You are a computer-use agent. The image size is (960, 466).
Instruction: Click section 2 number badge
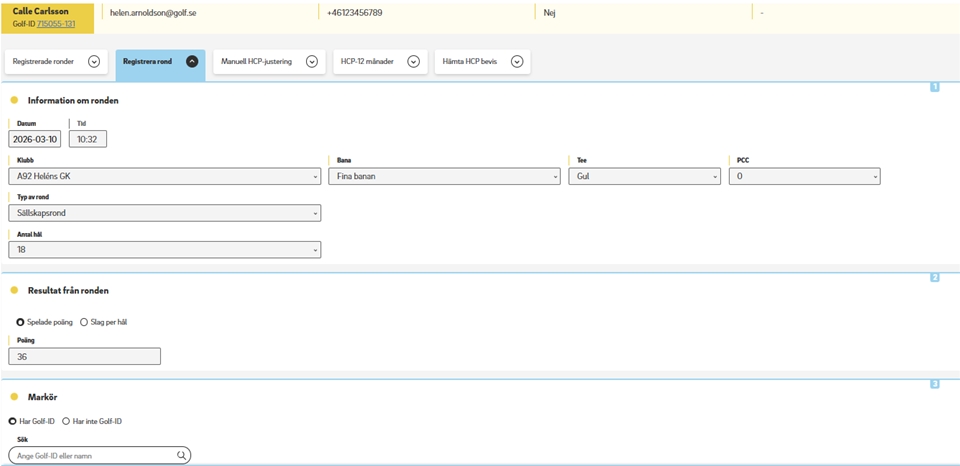tap(935, 277)
